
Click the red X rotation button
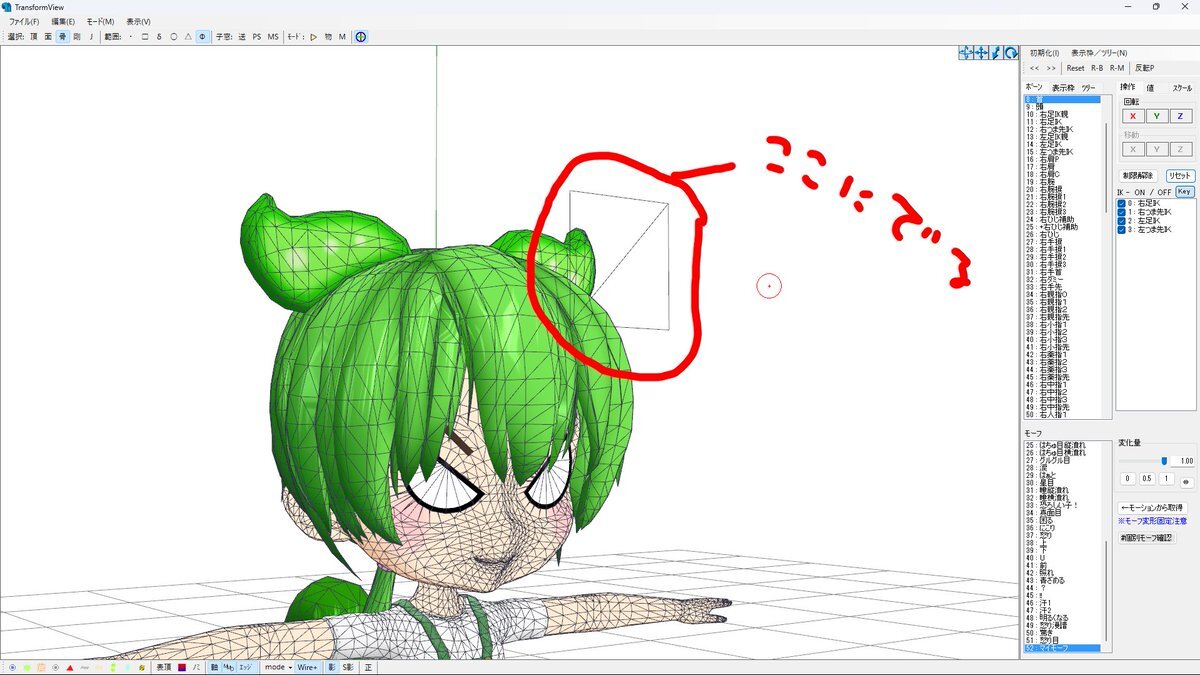tap(1132, 116)
